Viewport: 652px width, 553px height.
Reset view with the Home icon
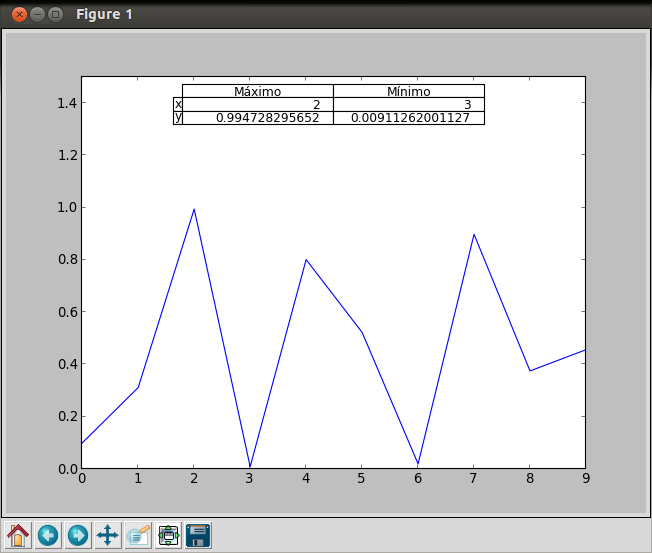18,535
